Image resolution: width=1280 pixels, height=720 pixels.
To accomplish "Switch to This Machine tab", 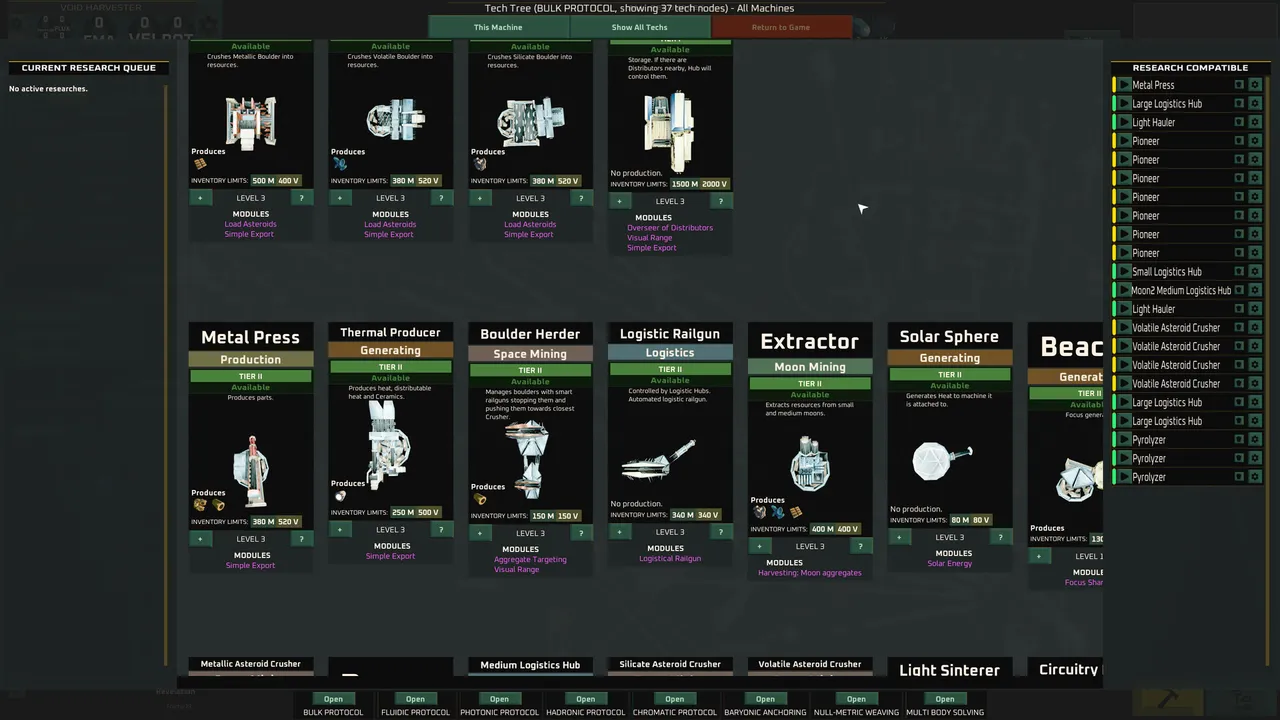I will [x=498, y=27].
